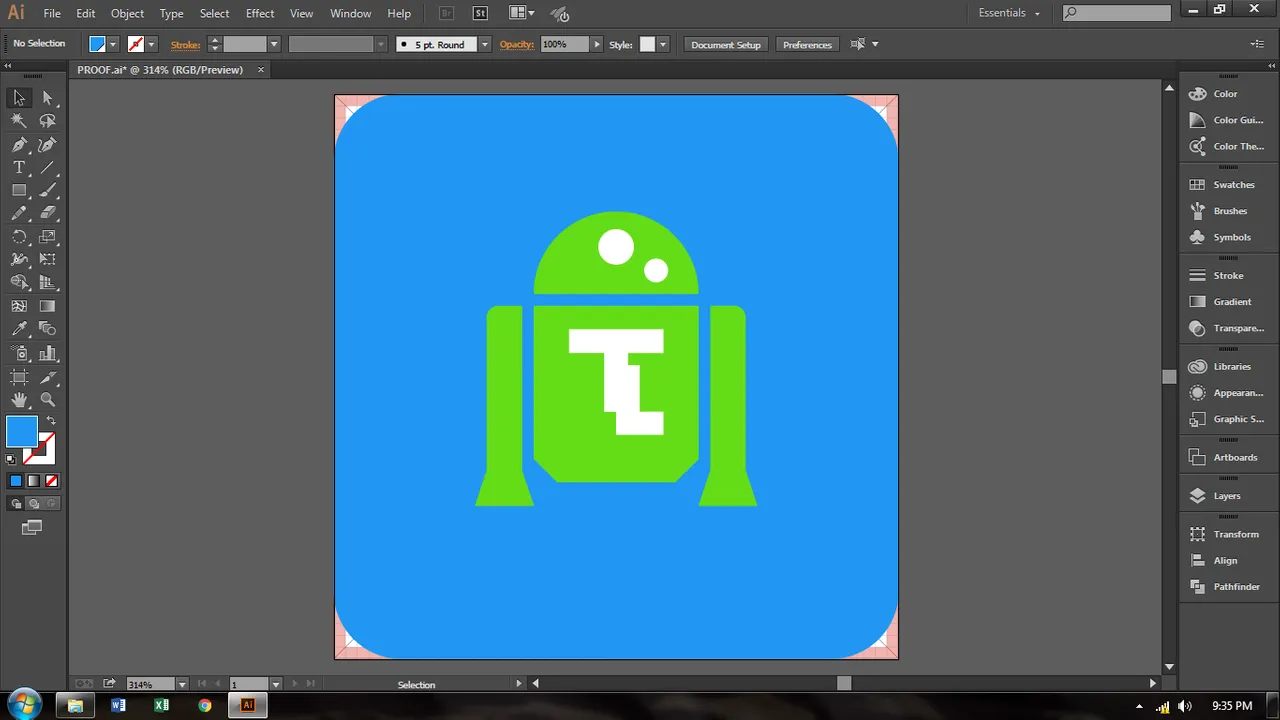This screenshot has width=1280, height=720.
Task: Select the Pen tool
Action: tap(19, 145)
